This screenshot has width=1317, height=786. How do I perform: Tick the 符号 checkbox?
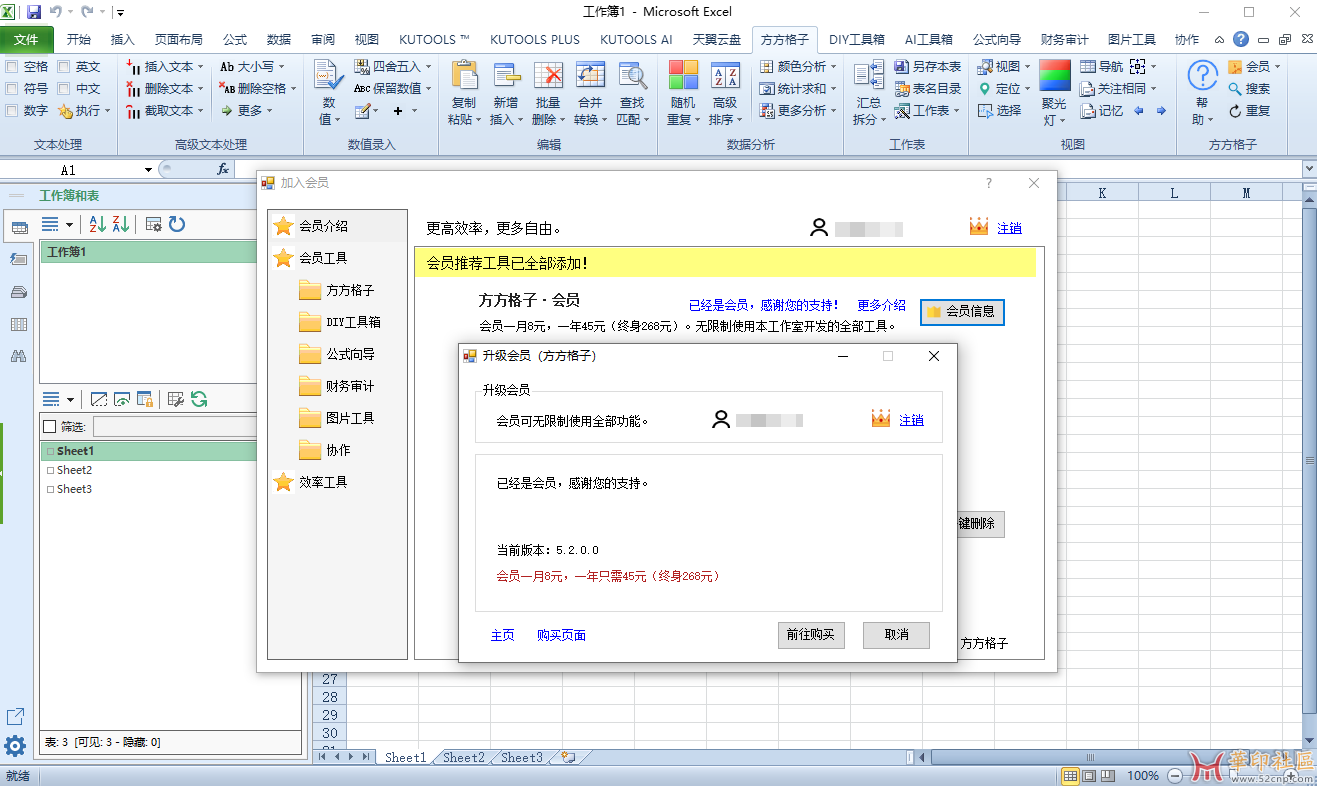[x=12, y=89]
